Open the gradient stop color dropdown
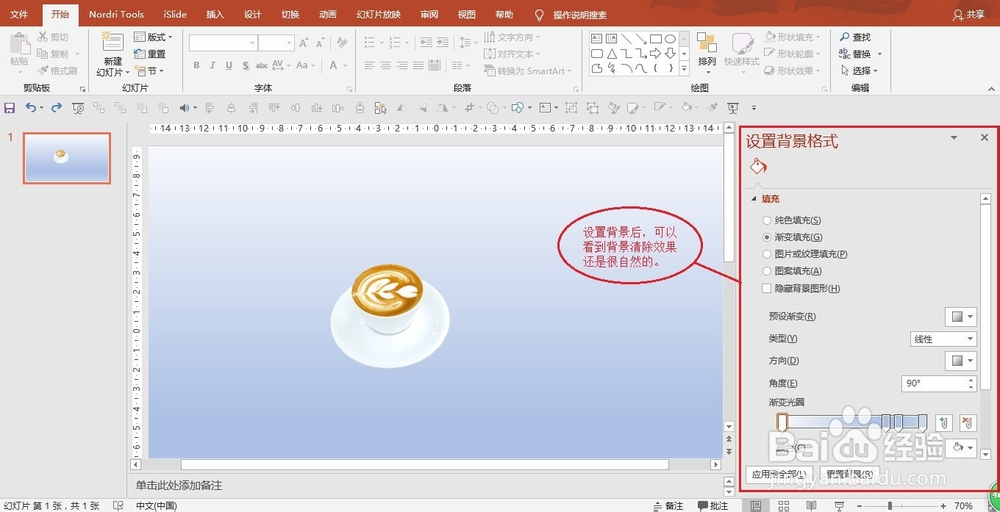 pos(960,448)
